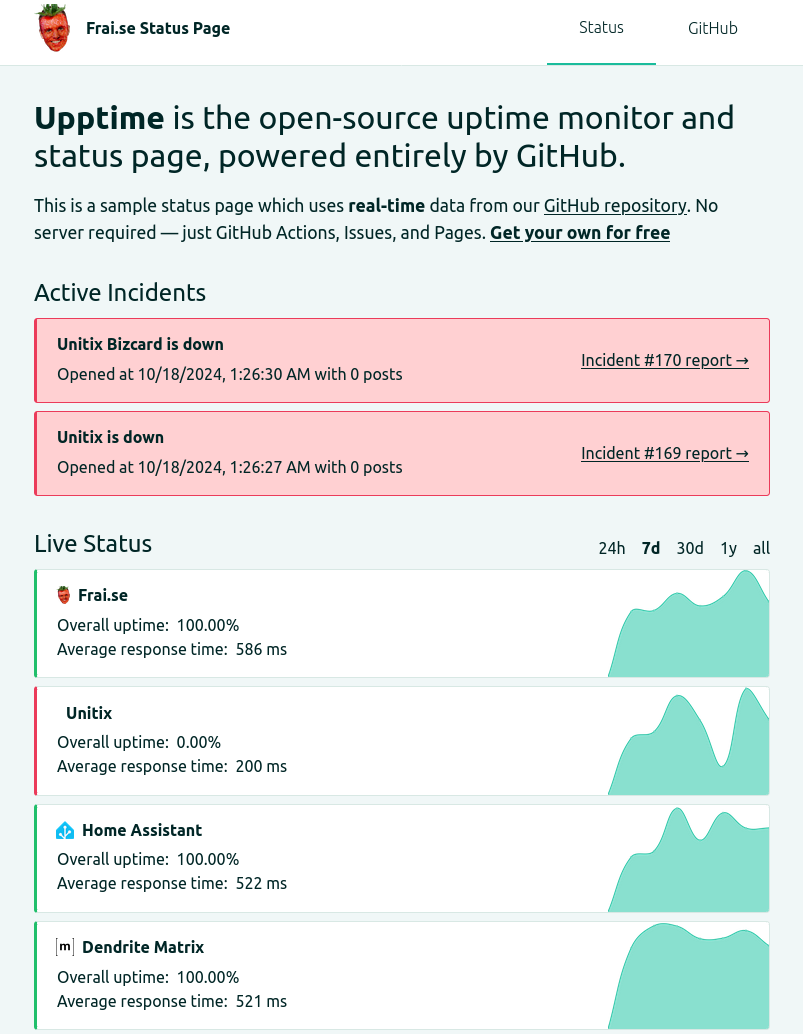Select the 30d time range
The image size is (803, 1034).
690,548
